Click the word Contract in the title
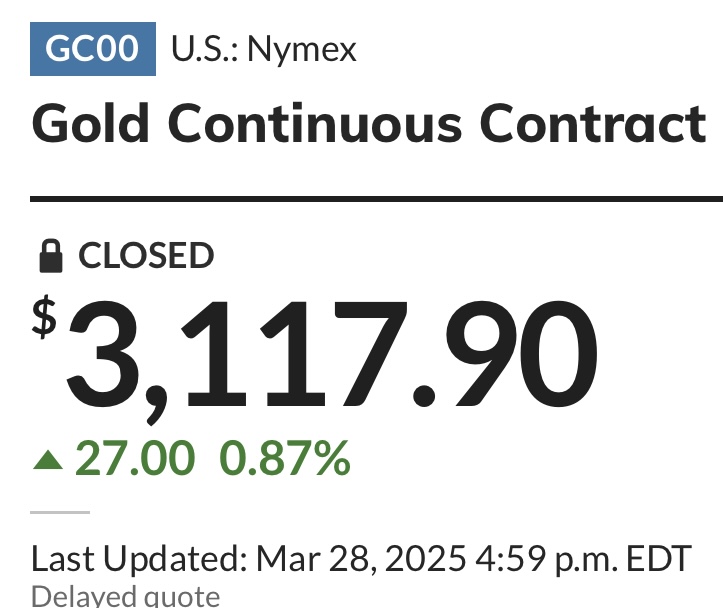The height and width of the screenshot is (608, 723). 593,124
